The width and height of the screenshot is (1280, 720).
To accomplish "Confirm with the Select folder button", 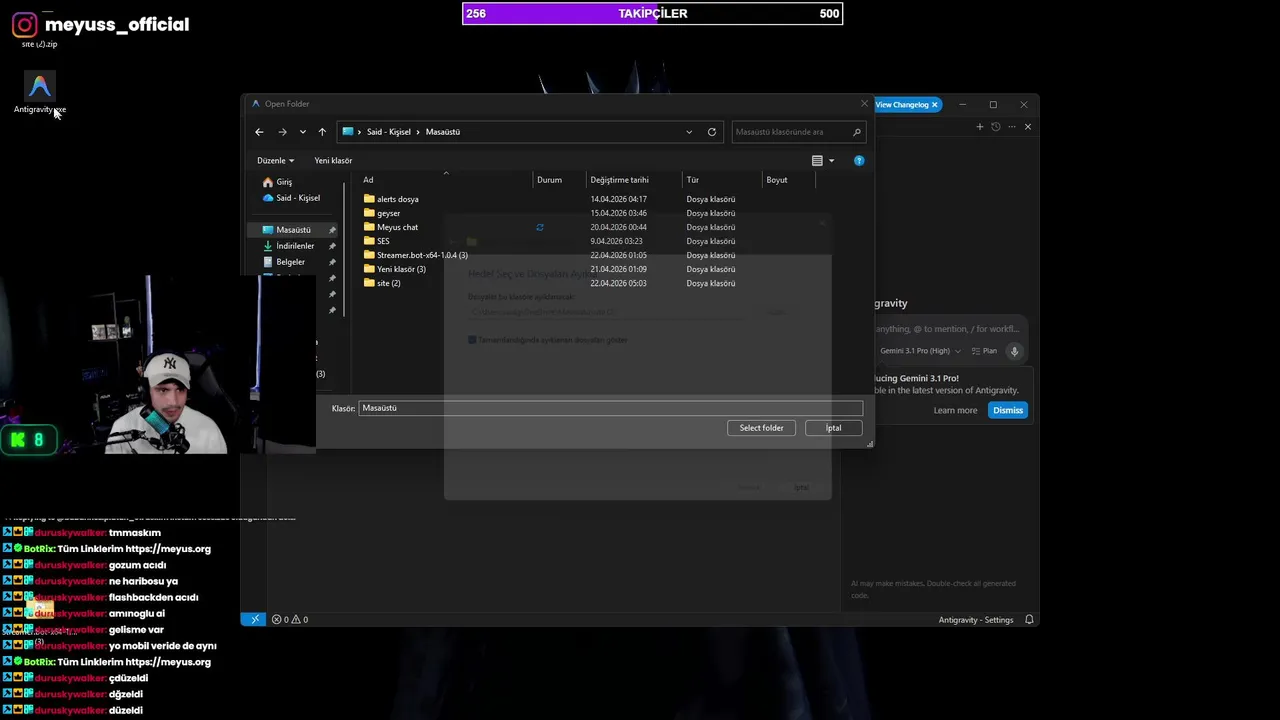I will coord(761,428).
